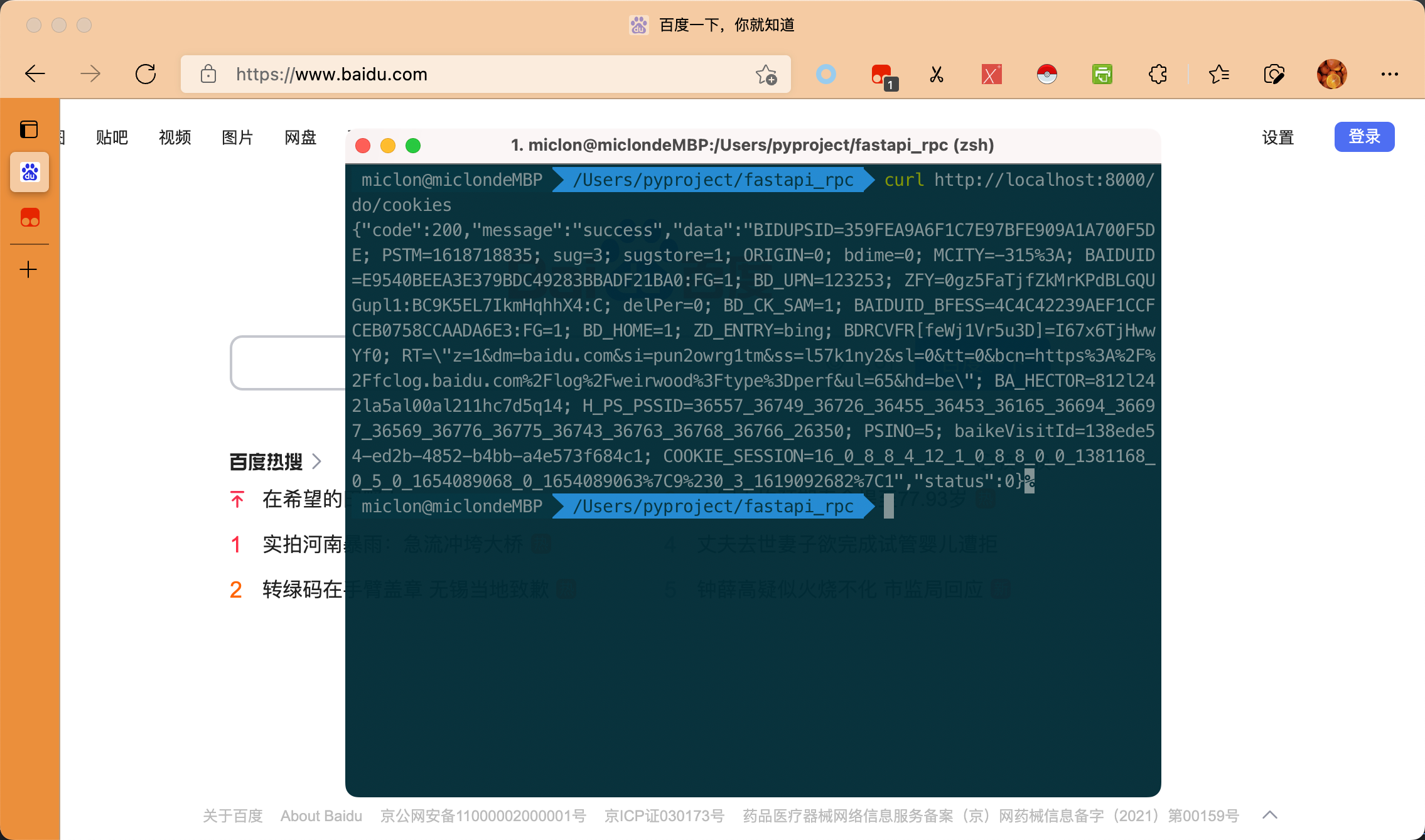Open the extensions puzzle piece menu
1425x840 pixels.
point(1158,74)
